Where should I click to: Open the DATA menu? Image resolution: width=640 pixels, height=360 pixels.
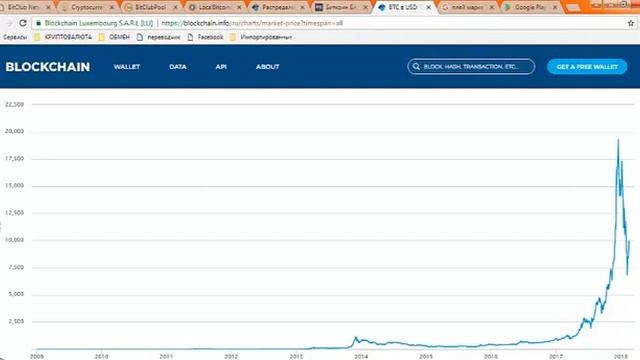click(x=178, y=67)
